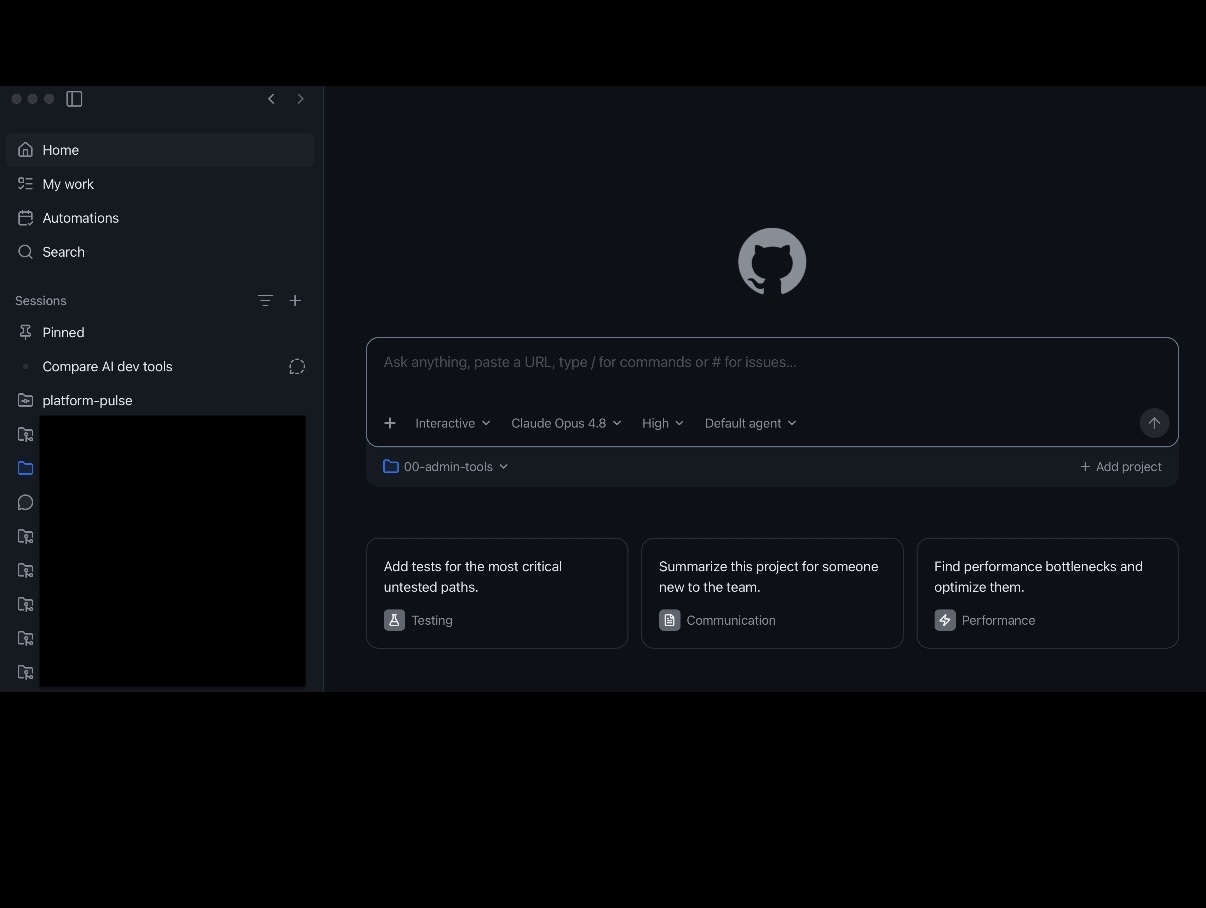Click the Communication document icon
This screenshot has width=1206, height=908.
point(669,620)
